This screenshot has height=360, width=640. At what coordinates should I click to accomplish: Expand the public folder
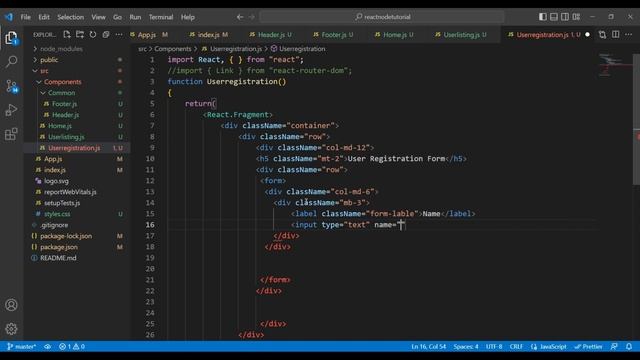click(x=49, y=60)
